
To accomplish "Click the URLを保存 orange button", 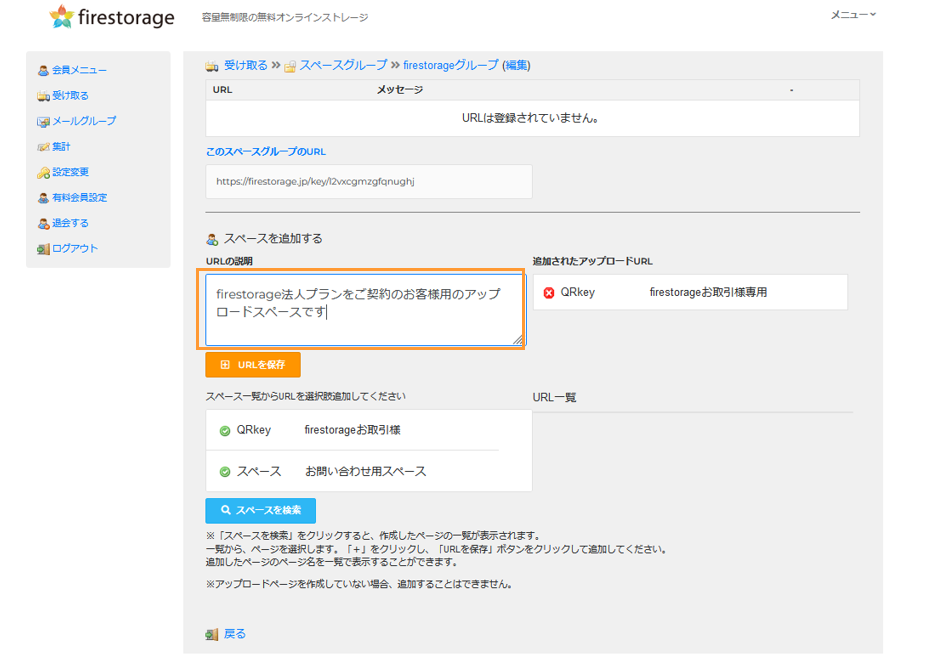I will (253, 365).
